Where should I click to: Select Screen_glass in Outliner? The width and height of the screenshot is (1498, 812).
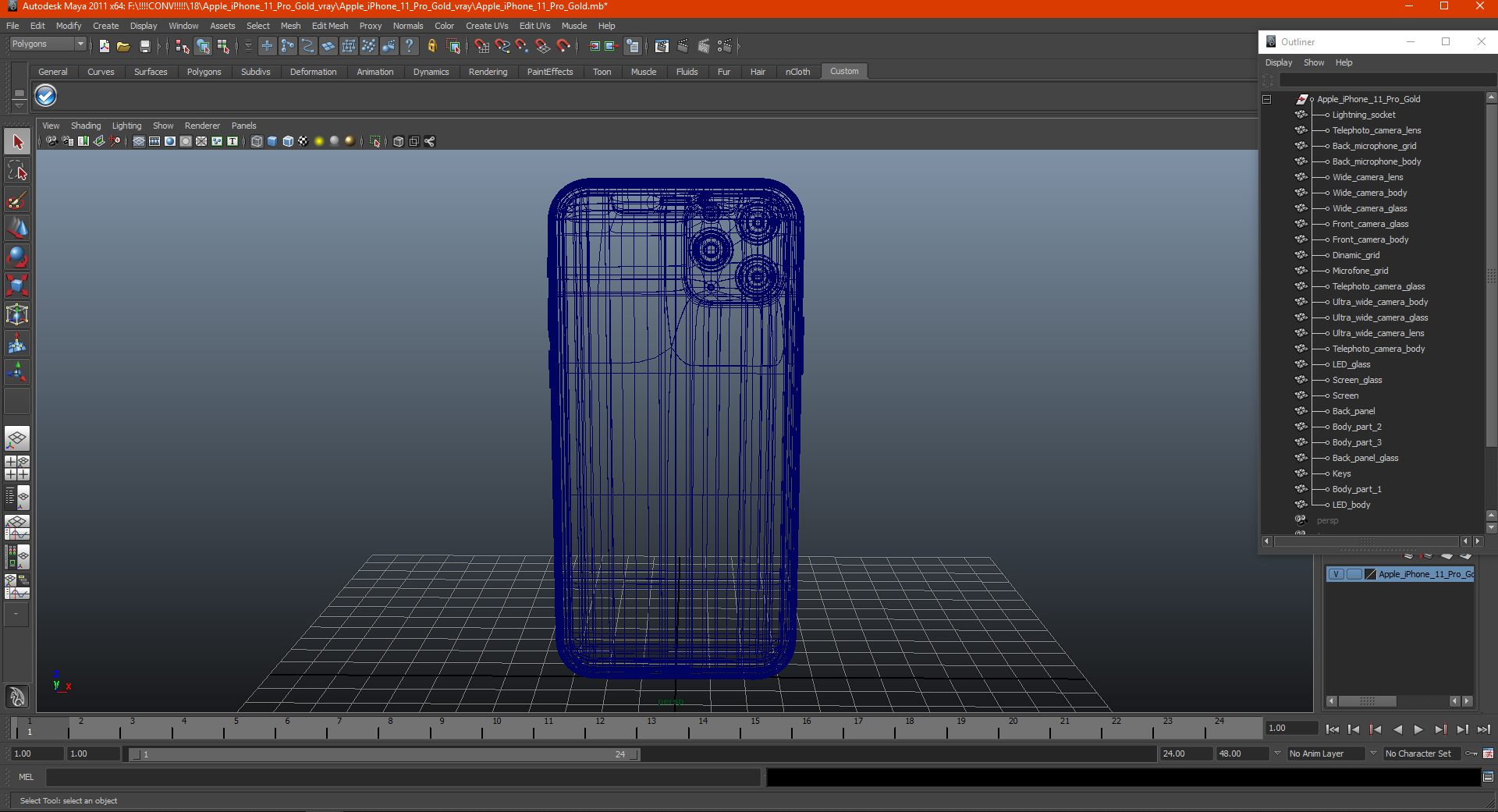click(x=1357, y=380)
